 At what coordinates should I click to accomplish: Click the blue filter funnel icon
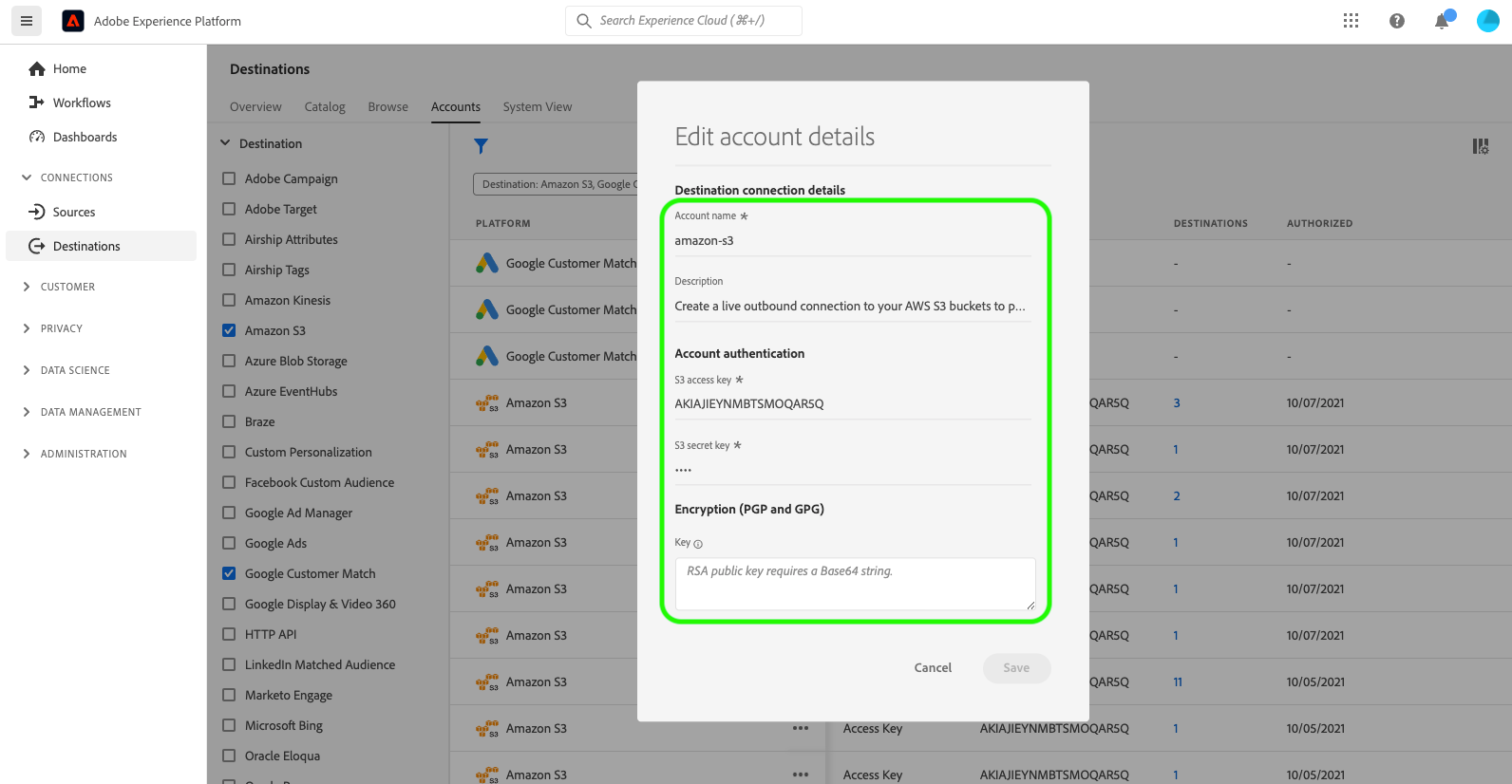[482, 145]
